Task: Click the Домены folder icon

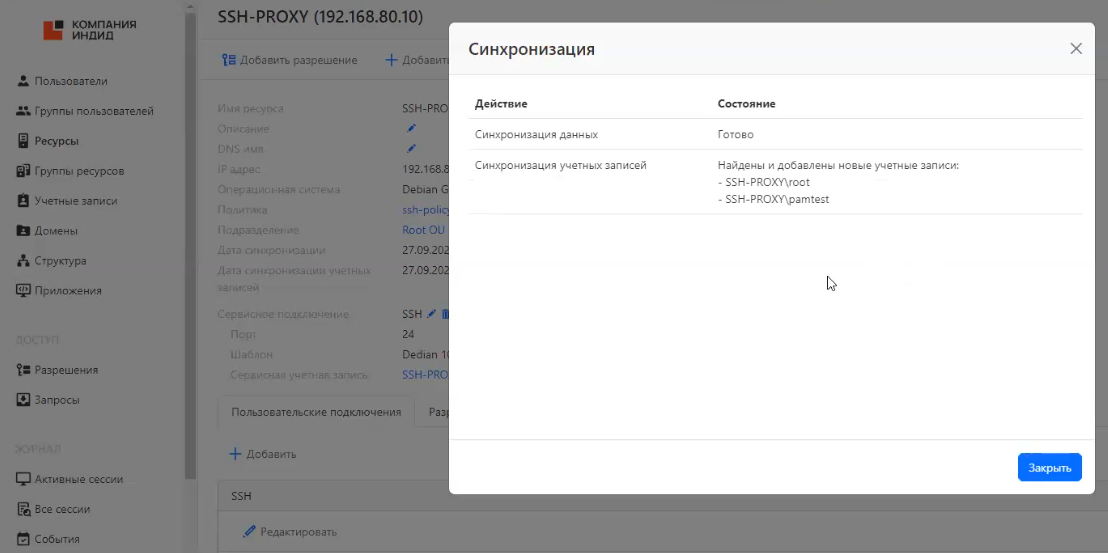Action: click(x=24, y=231)
